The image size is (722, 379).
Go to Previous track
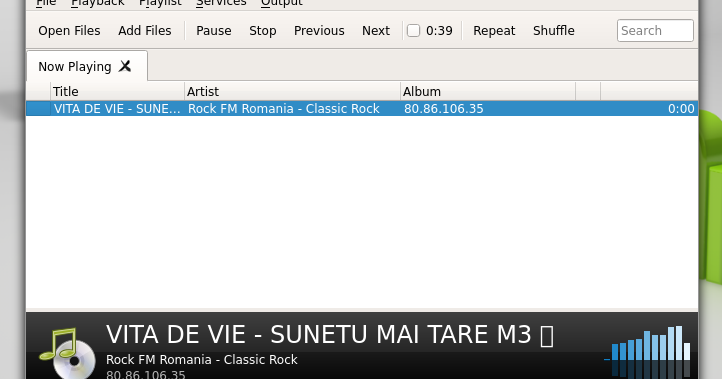pyautogui.click(x=319, y=31)
